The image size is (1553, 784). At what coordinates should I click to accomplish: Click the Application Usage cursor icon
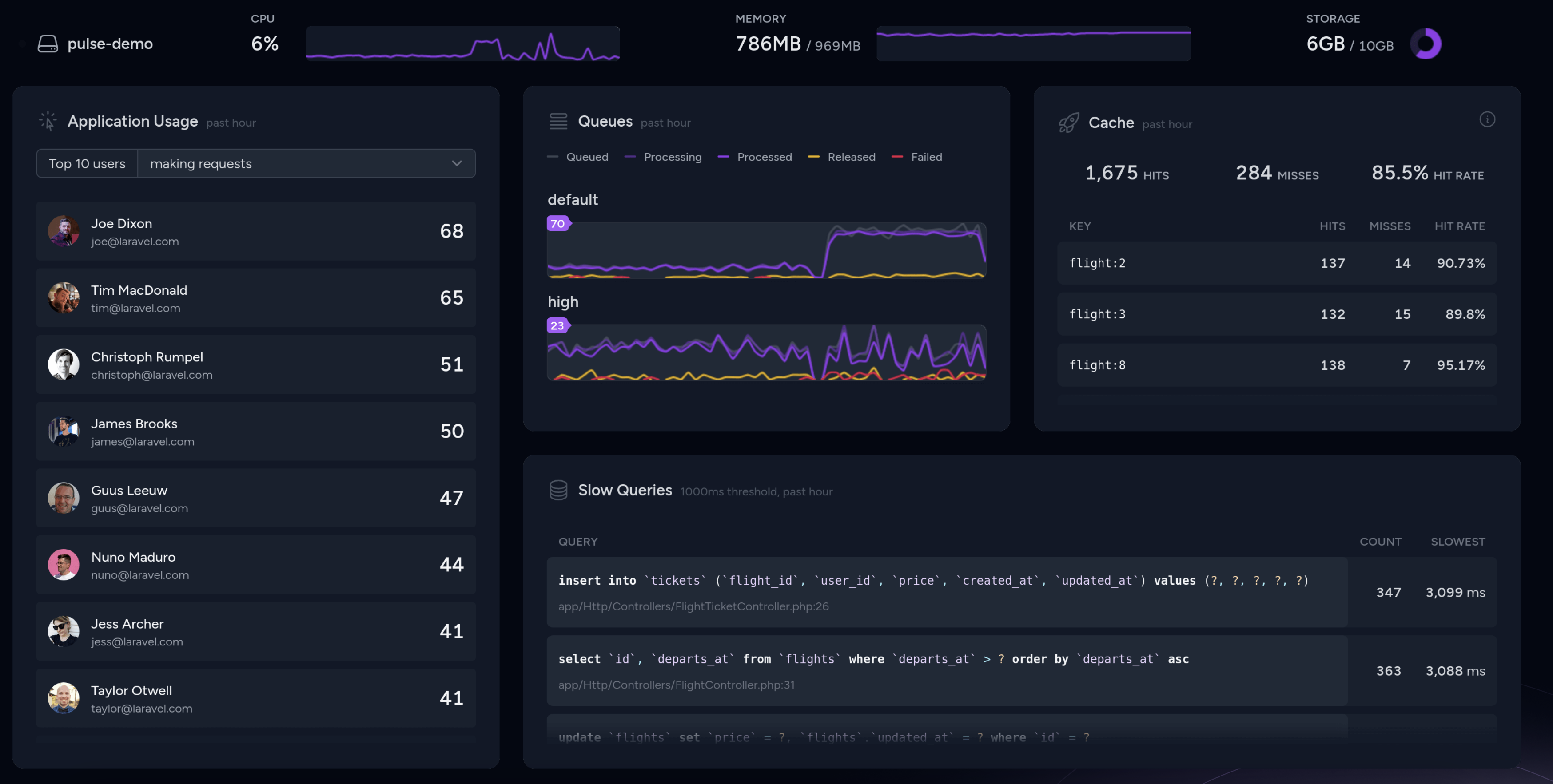pyautogui.click(x=48, y=120)
